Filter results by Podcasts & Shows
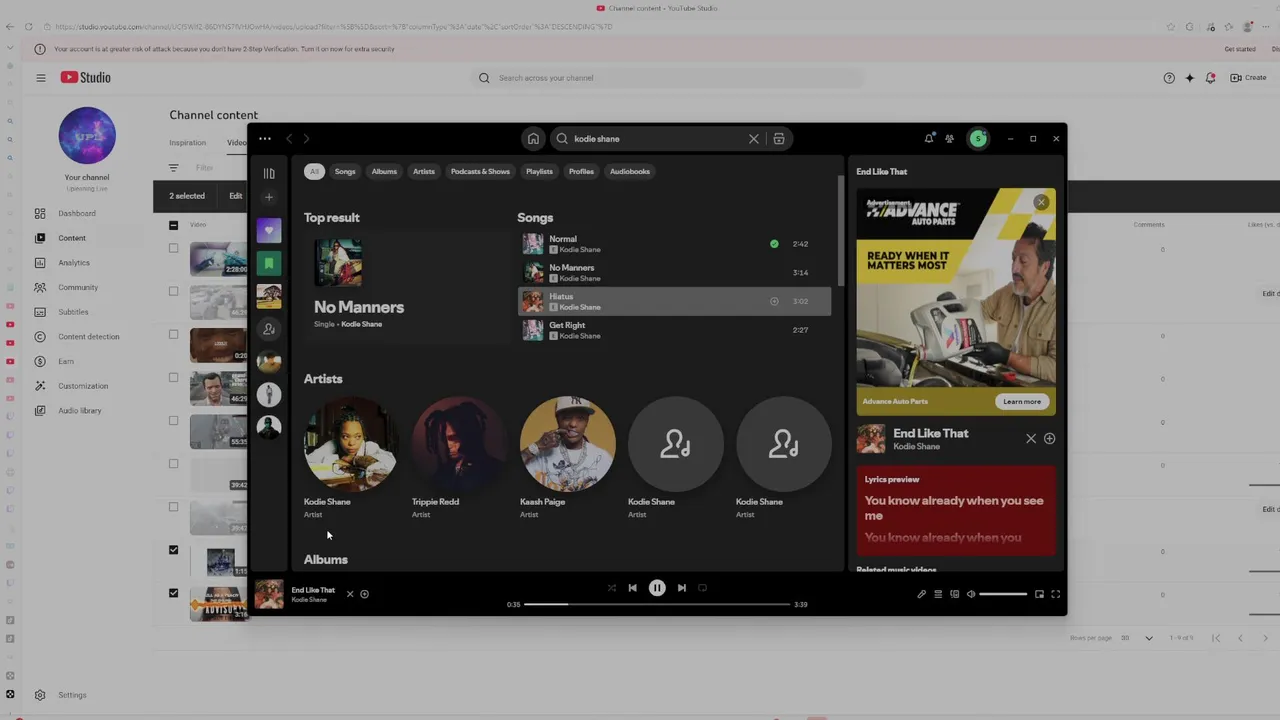The image size is (1280, 720). point(480,172)
